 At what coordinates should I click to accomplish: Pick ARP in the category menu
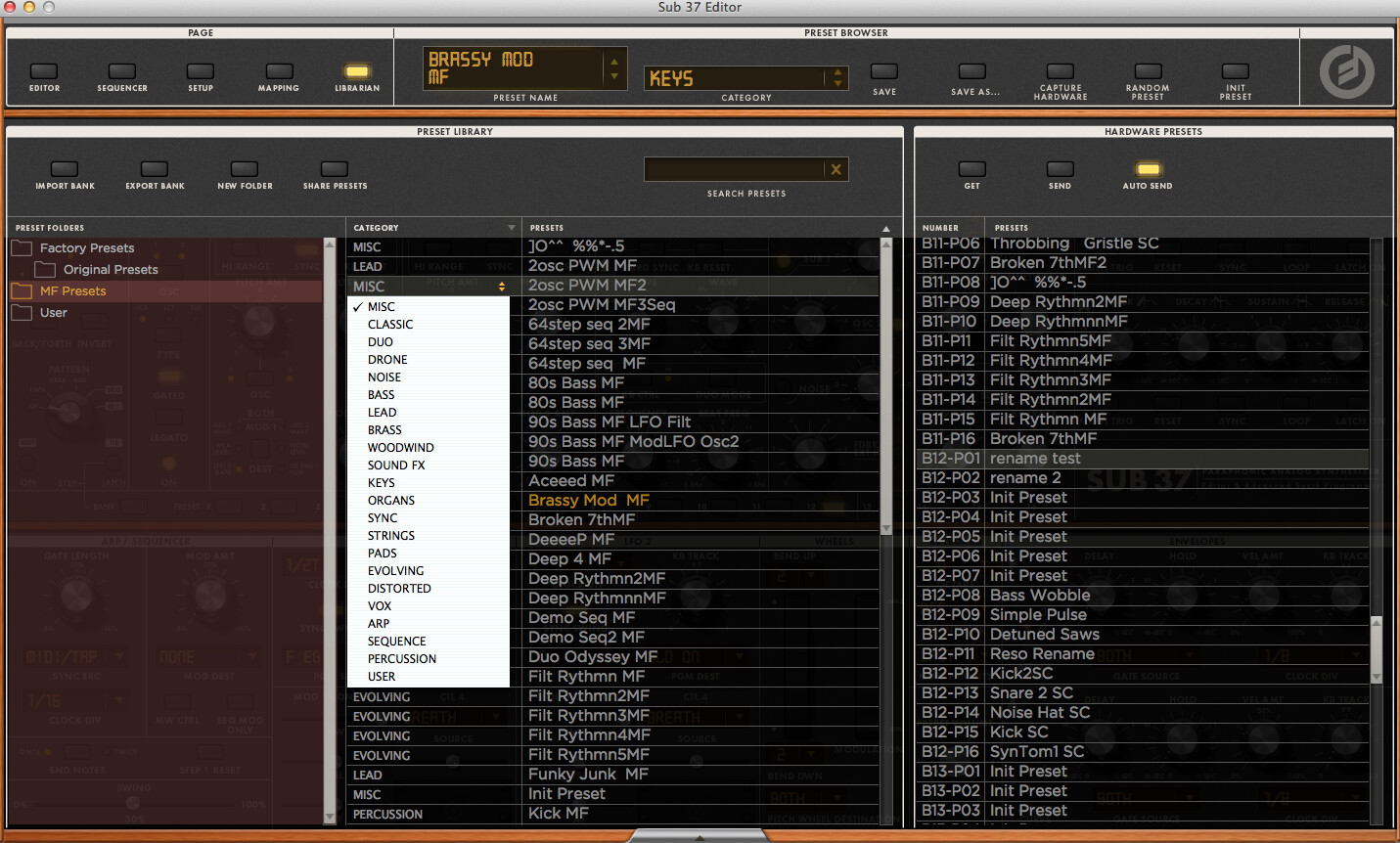(x=379, y=624)
